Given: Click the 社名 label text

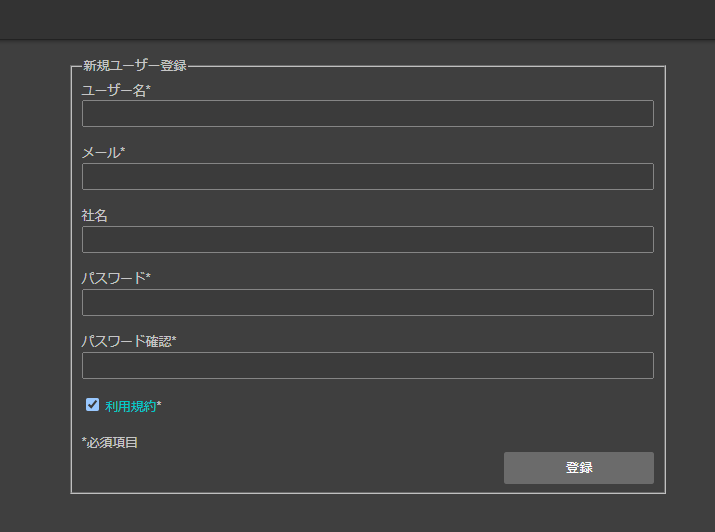Looking at the screenshot, I should (94, 215).
